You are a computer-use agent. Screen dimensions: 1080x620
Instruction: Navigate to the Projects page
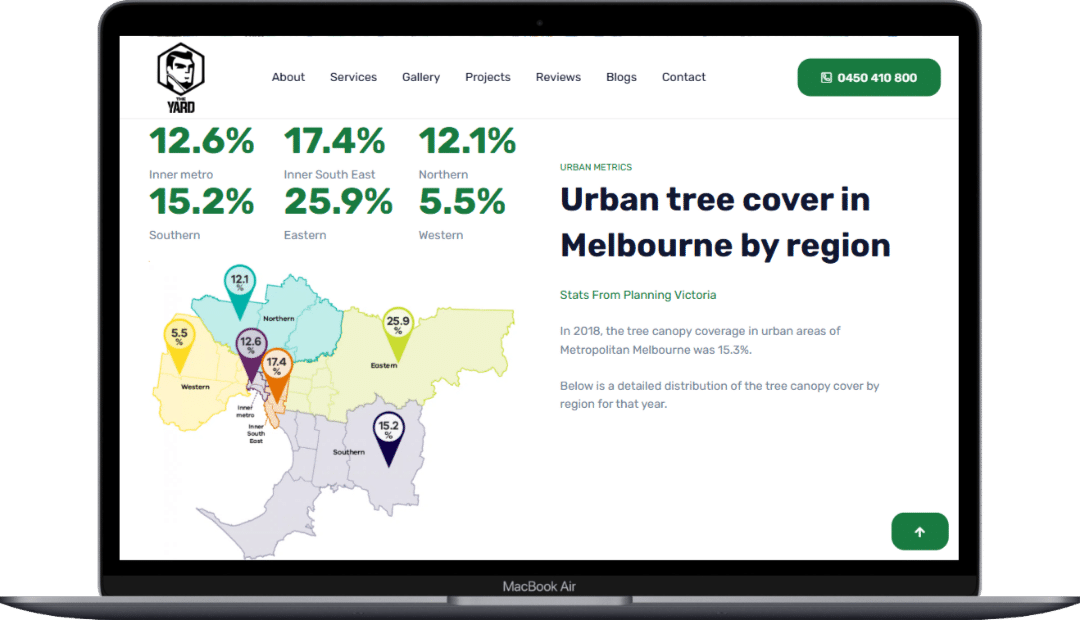tap(488, 77)
